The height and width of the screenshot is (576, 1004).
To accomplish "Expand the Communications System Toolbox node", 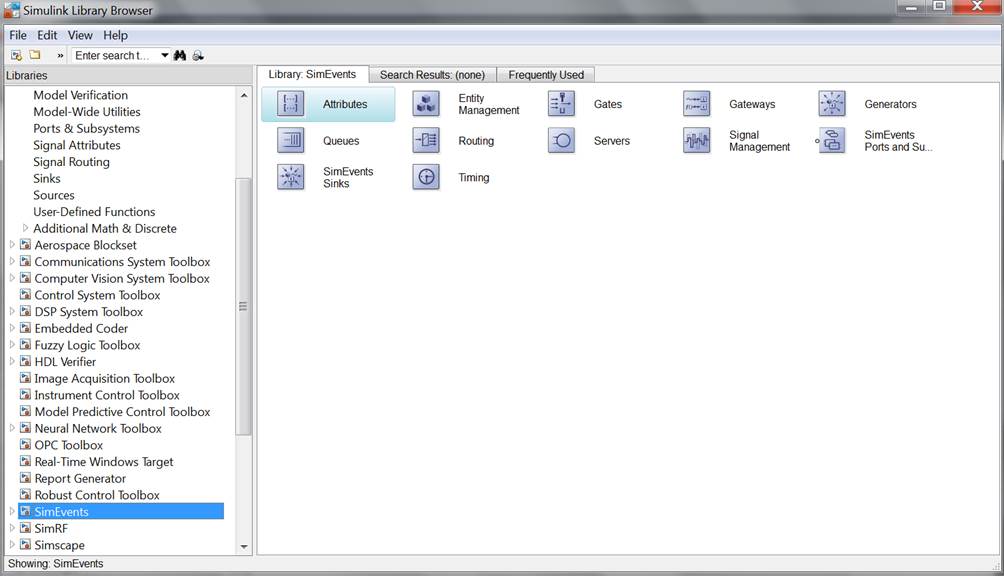I will tap(12, 261).
